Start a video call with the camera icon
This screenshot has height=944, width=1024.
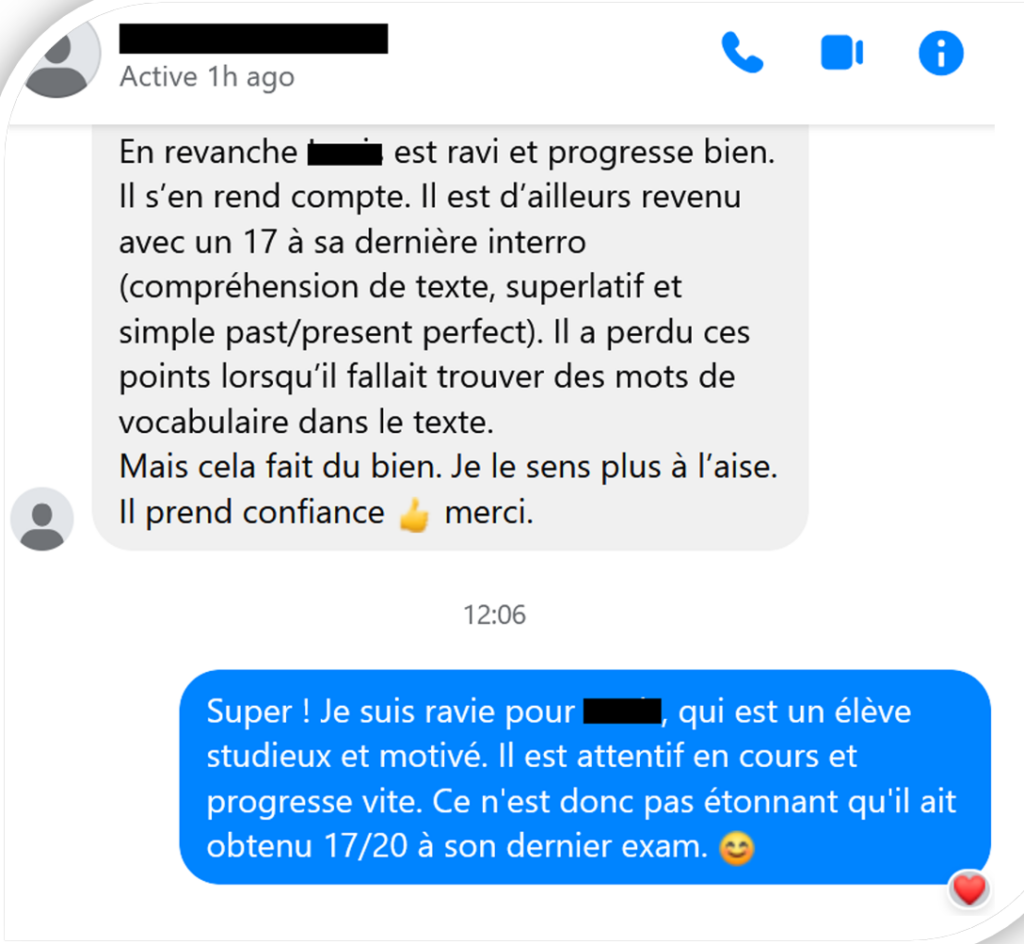tap(842, 53)
